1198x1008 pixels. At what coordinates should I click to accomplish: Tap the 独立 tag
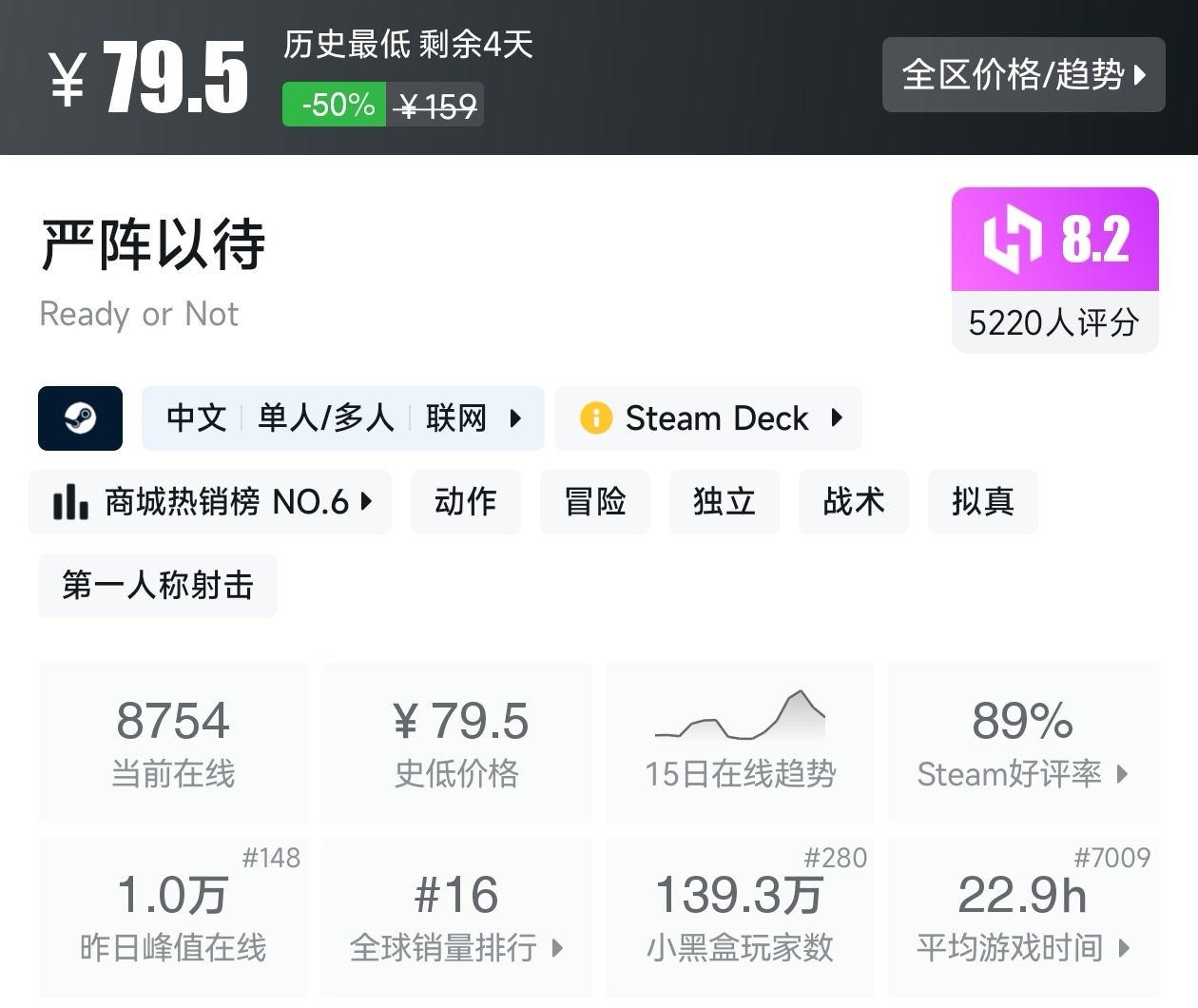click(725, 501)
